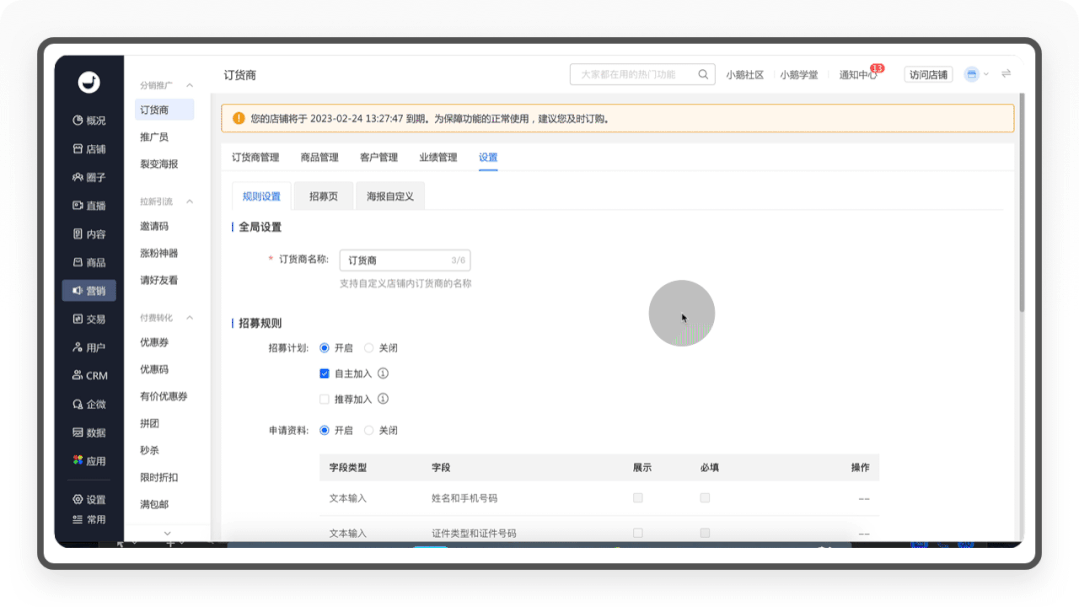Select 开启 for 招募计划

(x=324, y=348)
